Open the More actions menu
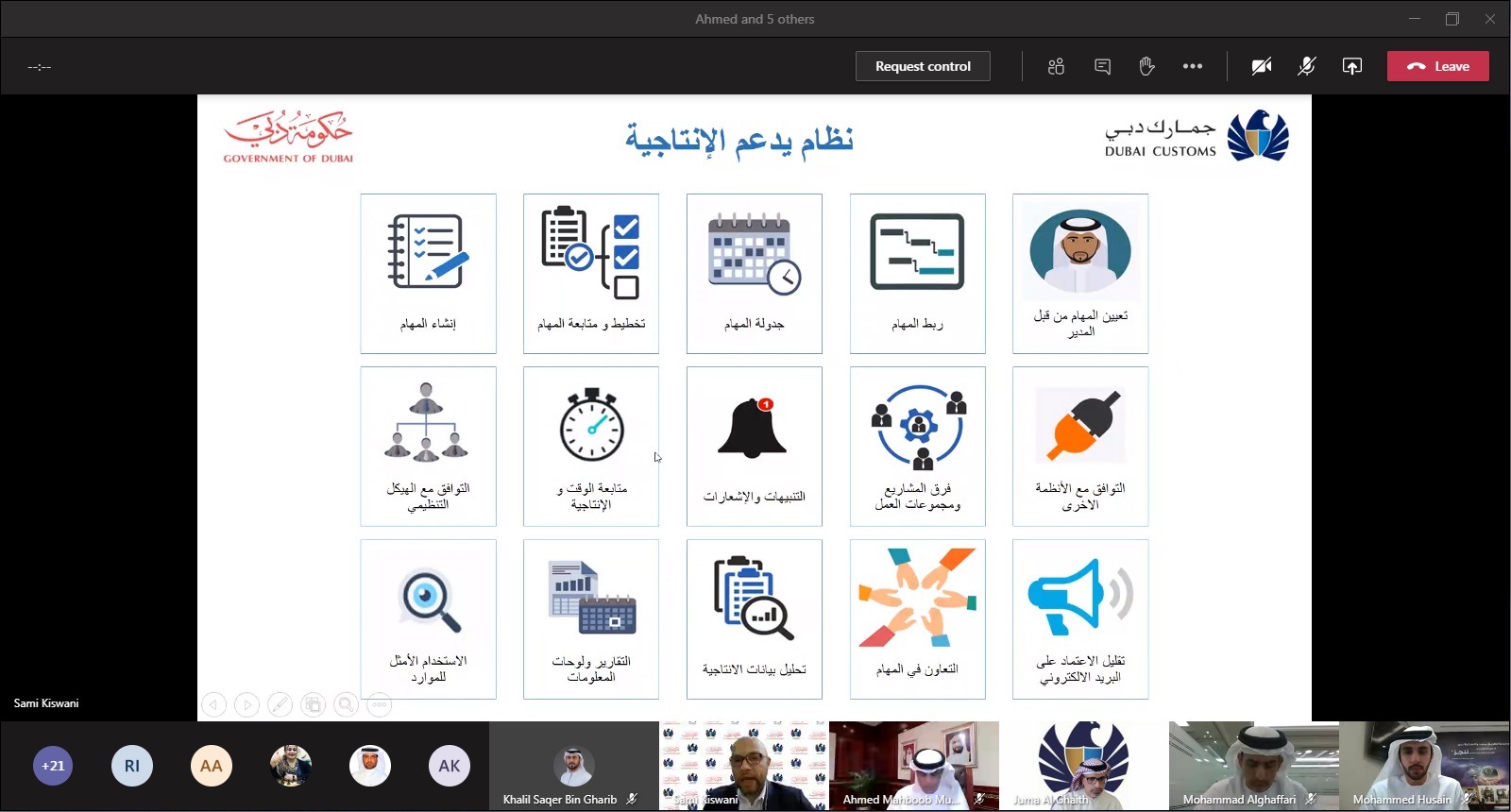Image resolution: width=1511 pixels, height=812 pixels. click(1193, 66)
